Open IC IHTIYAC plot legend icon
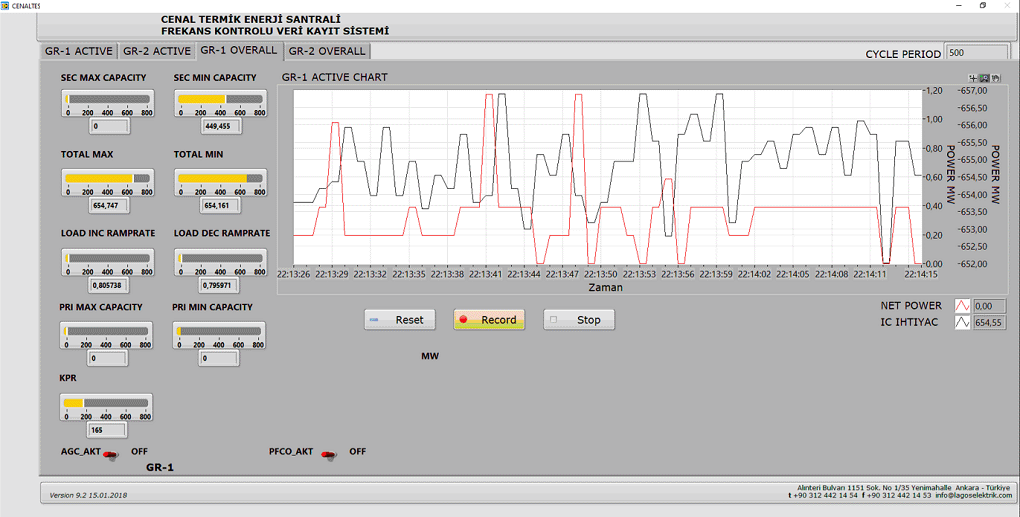The height and width of the screenshot is (517, 1020). (962, 322)
